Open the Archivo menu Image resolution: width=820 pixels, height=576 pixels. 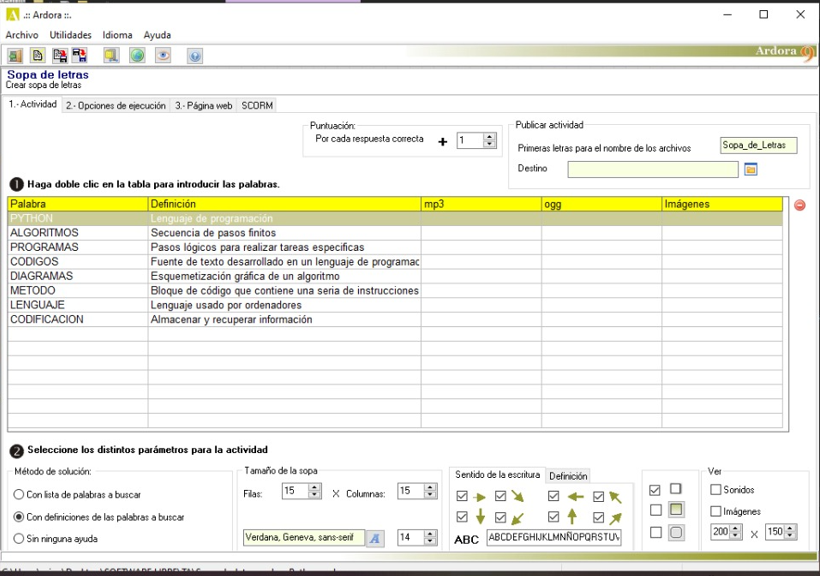click(x=22, y=35)
